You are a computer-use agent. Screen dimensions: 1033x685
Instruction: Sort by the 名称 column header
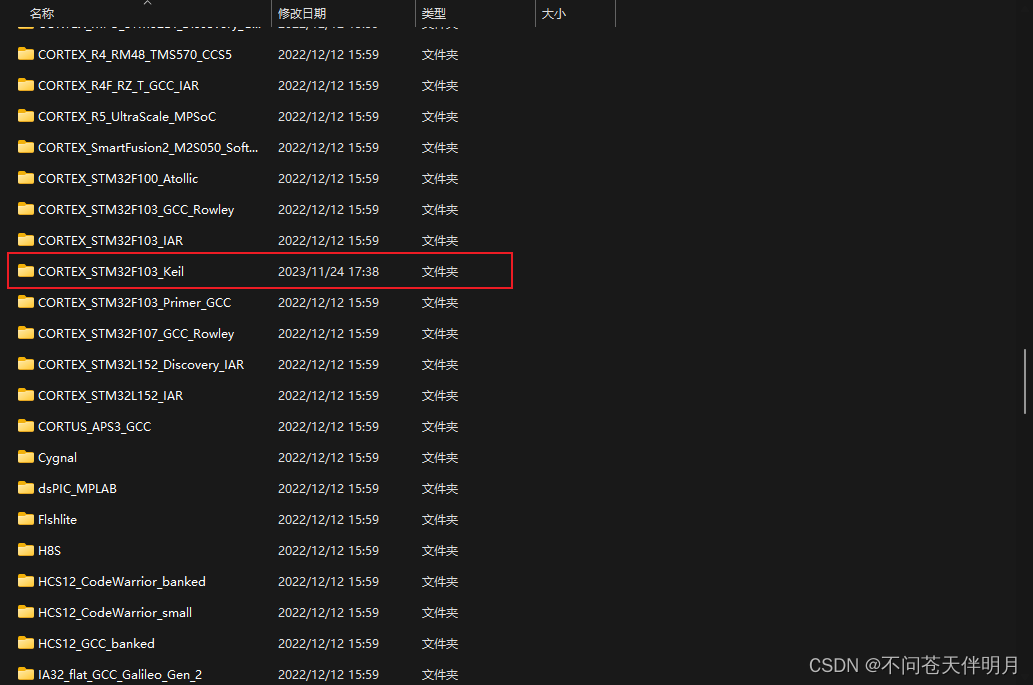[42, 13]
